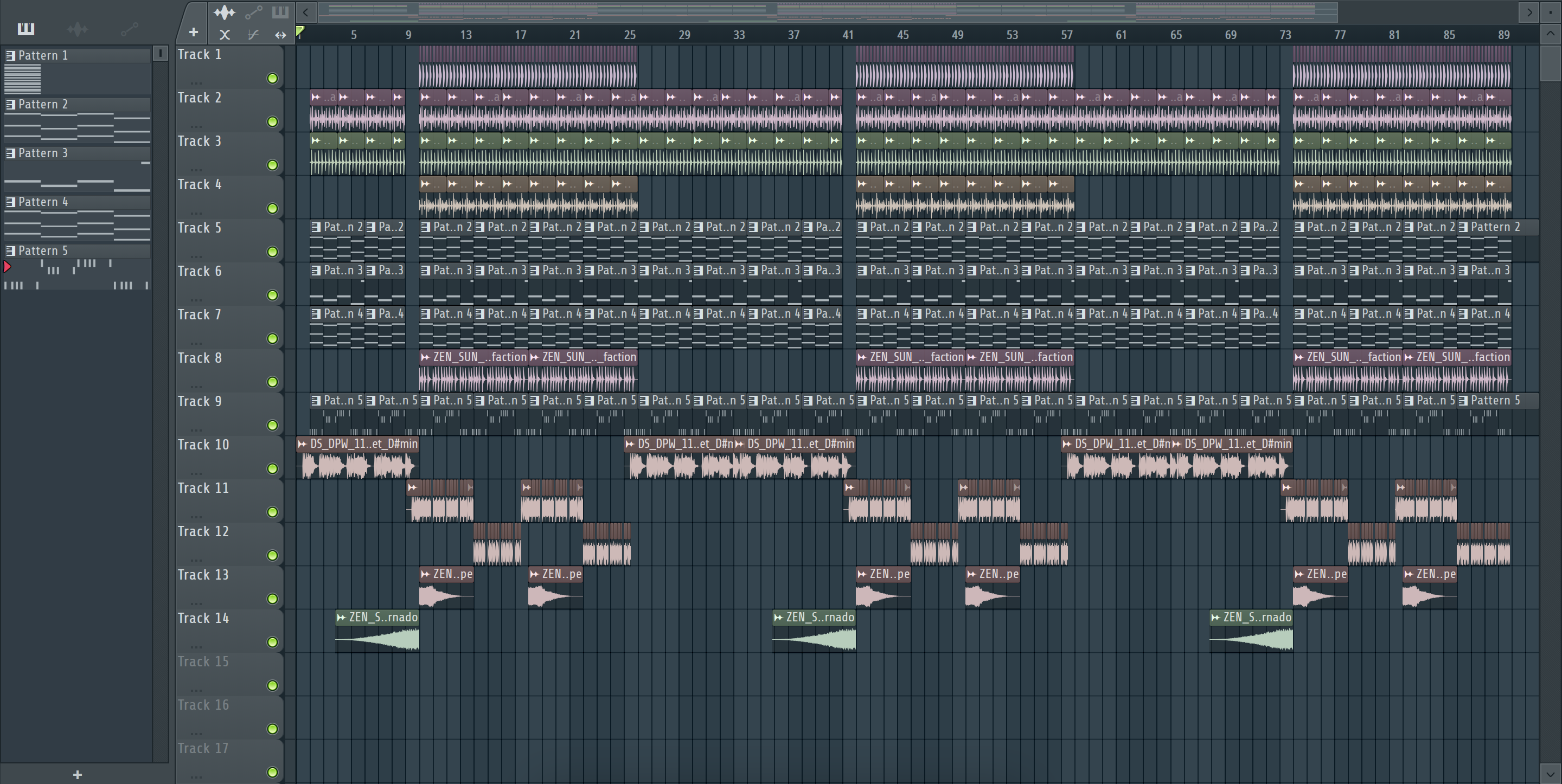Image resolution: width=1562 pixels, height=784 pixels.
Task: Open clip menu of last Pattern 5 clip on Track 9
Action: pos(1463,401)
